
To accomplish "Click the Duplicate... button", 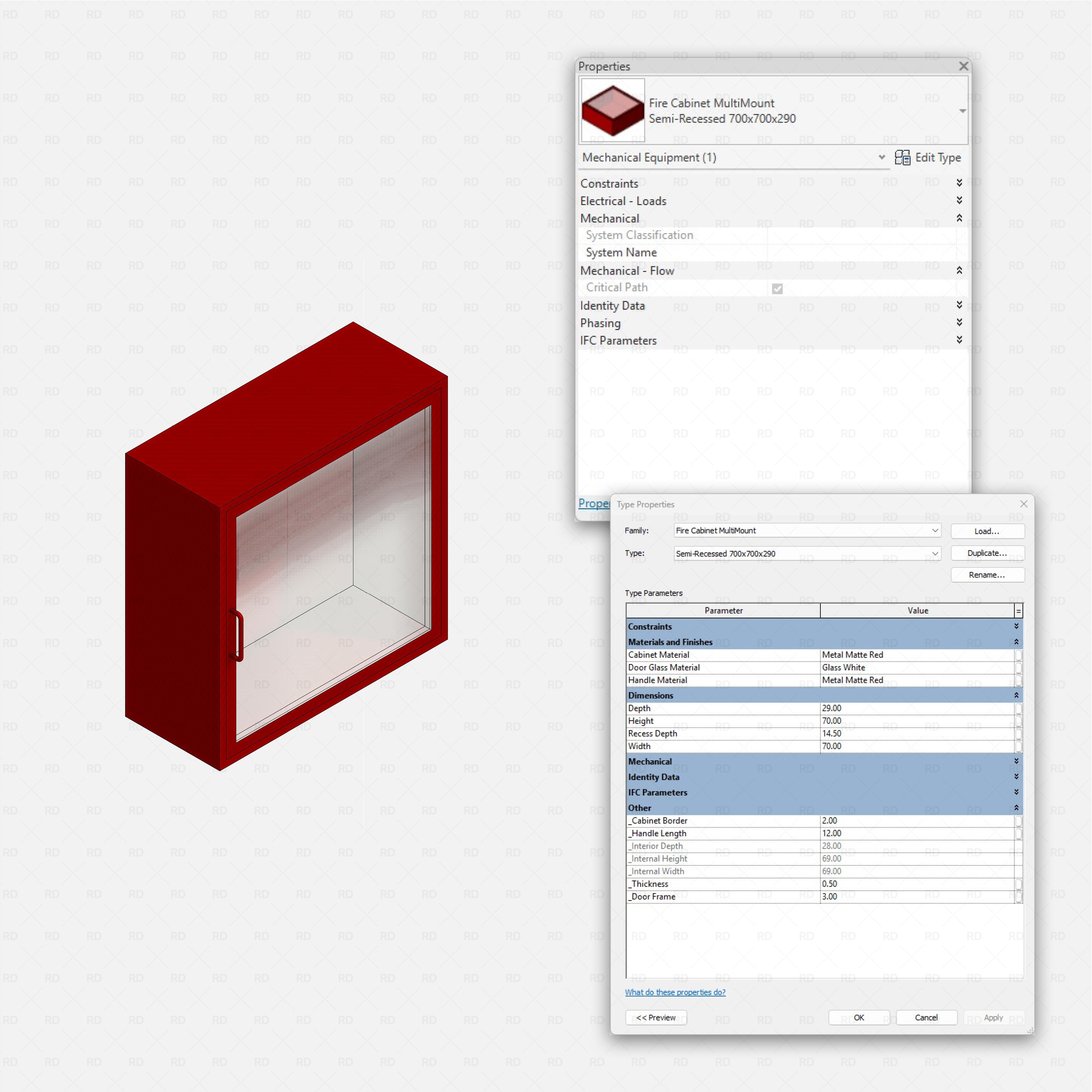I will point(987,554).
